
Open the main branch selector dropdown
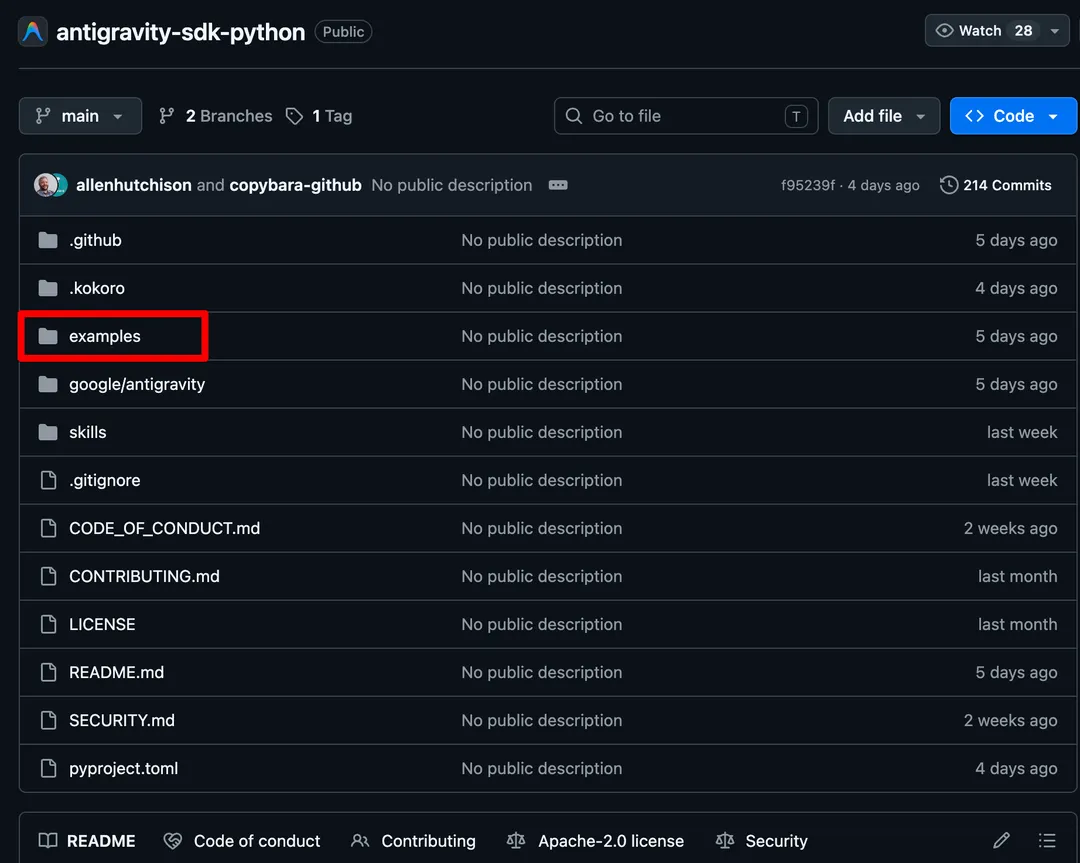pos(80,116)
